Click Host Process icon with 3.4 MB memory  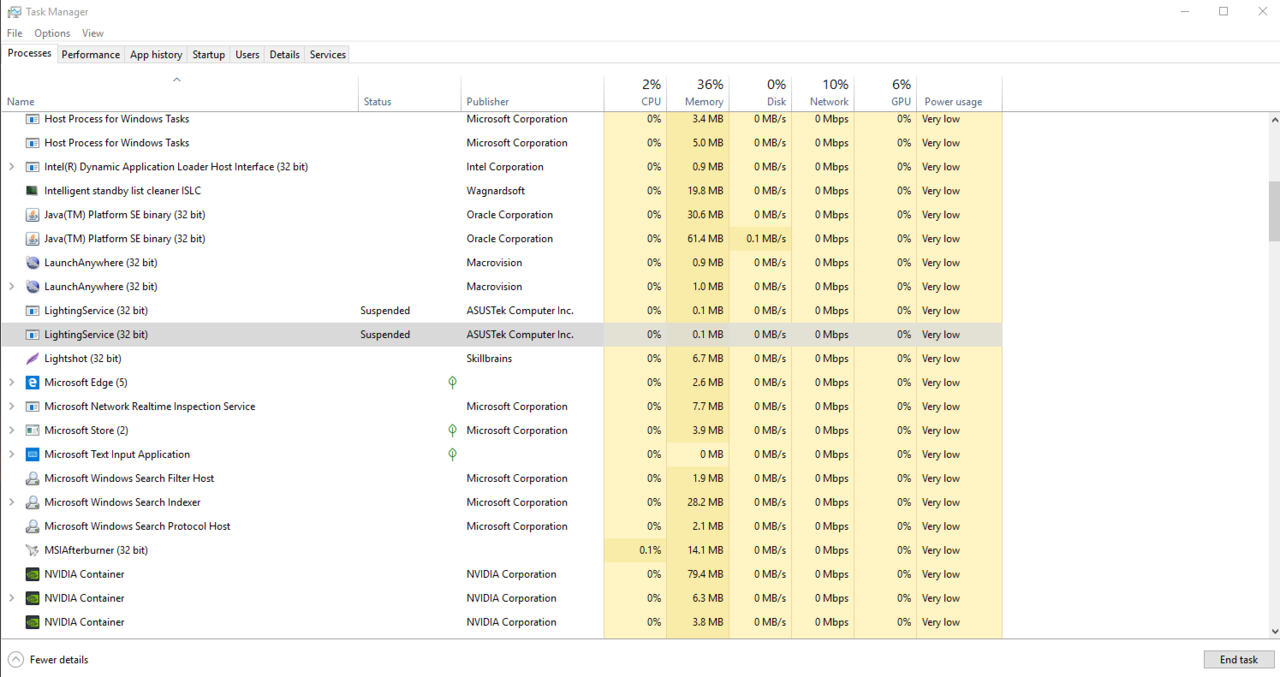tap(32, 119)
